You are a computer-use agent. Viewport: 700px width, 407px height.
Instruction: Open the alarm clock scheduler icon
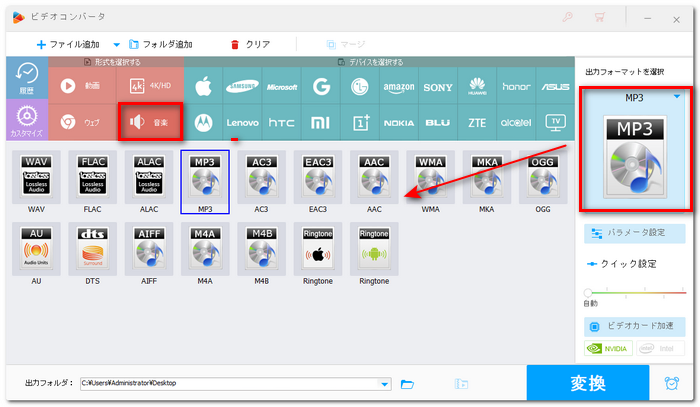[671, 383]
